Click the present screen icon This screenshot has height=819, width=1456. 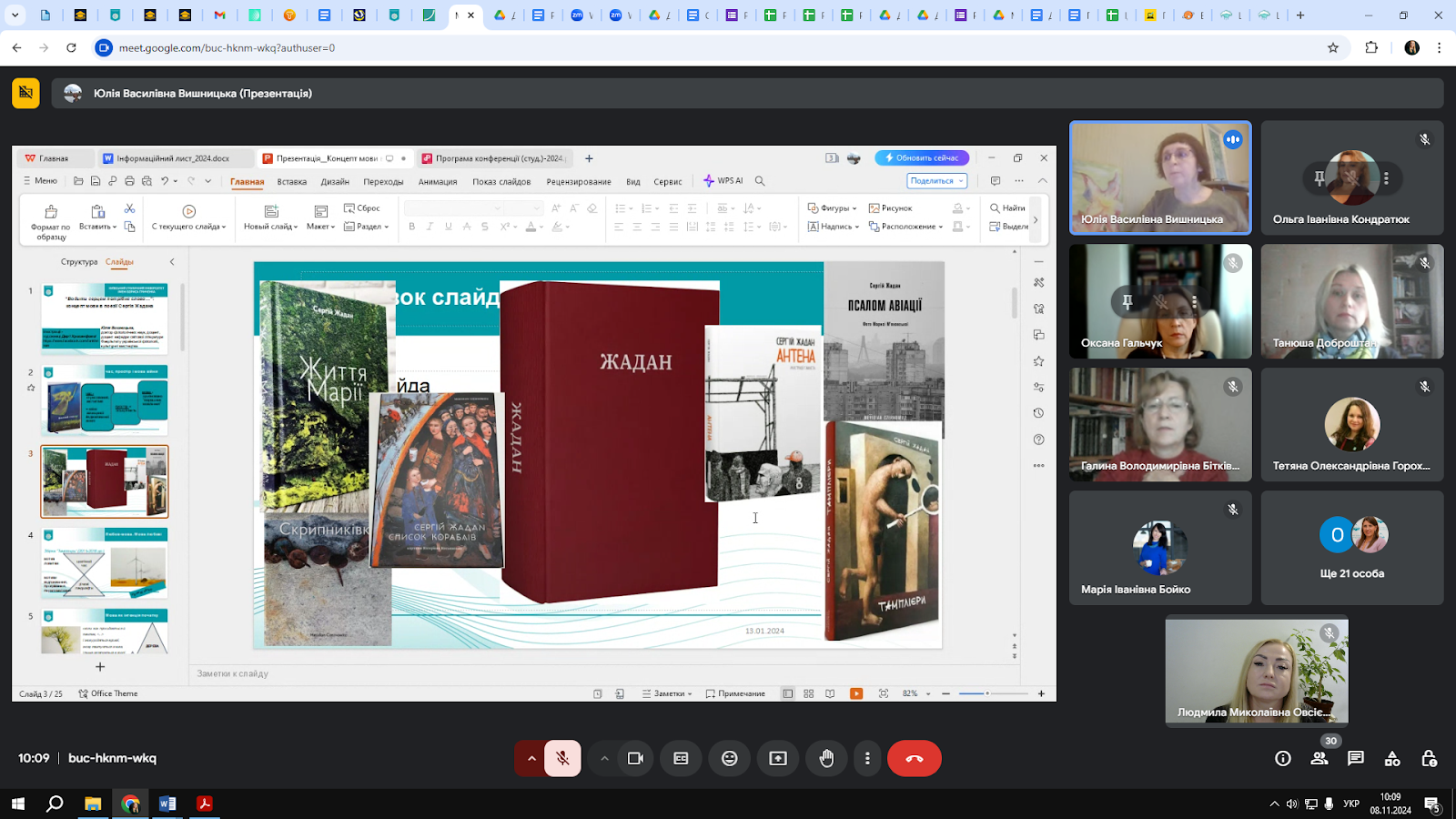point(778,758)
